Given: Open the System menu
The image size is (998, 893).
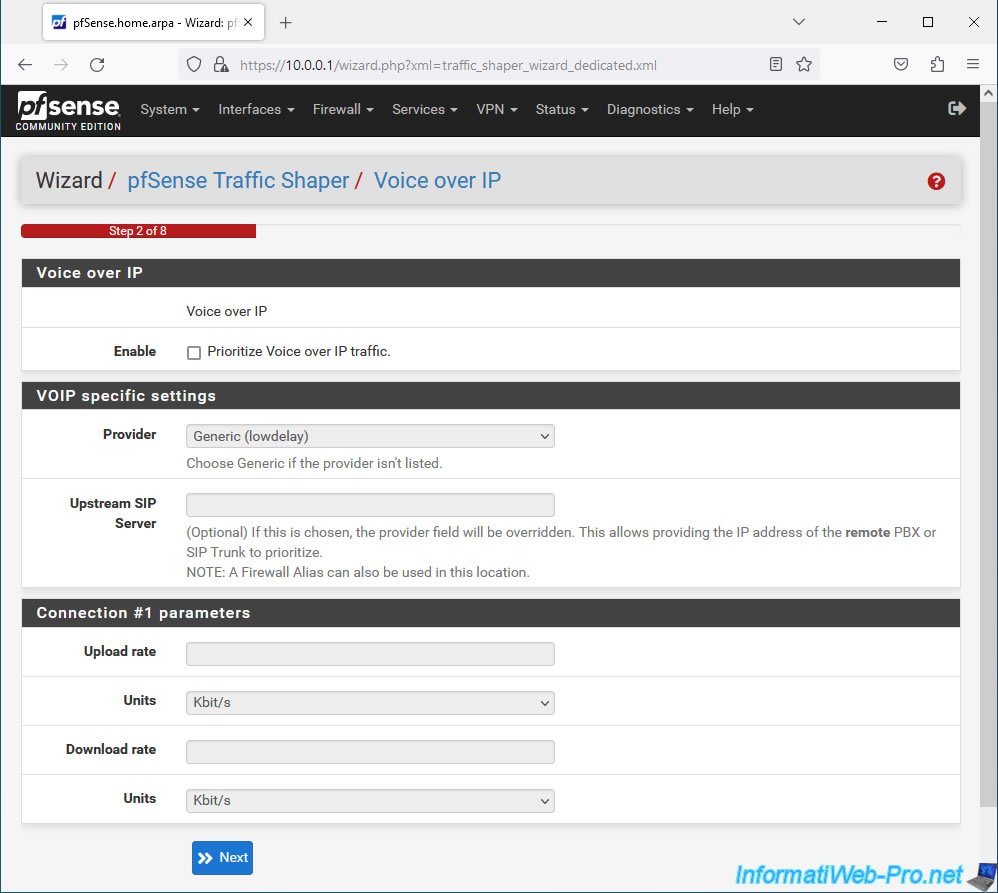Looking at the screenshot, I should [x=170, y=109].
